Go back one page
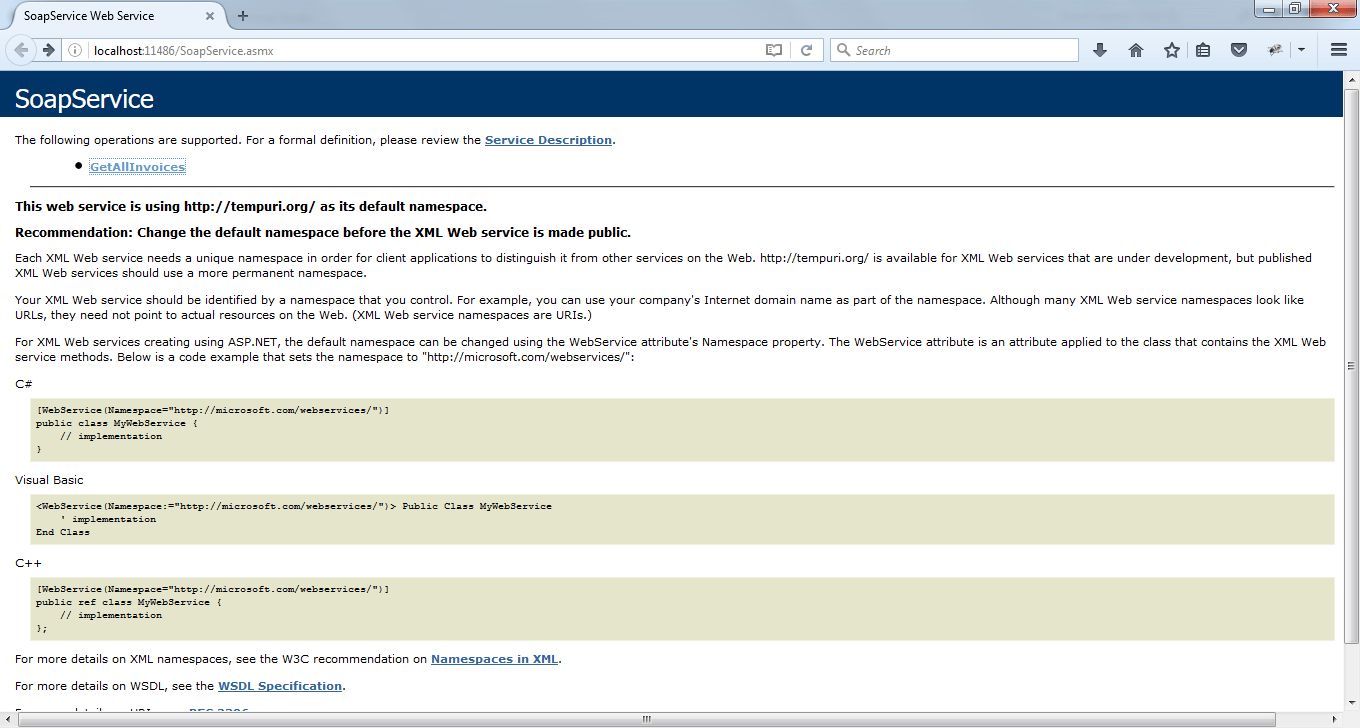The width and height of the screenshot is (1360, 728). [21, 50]
